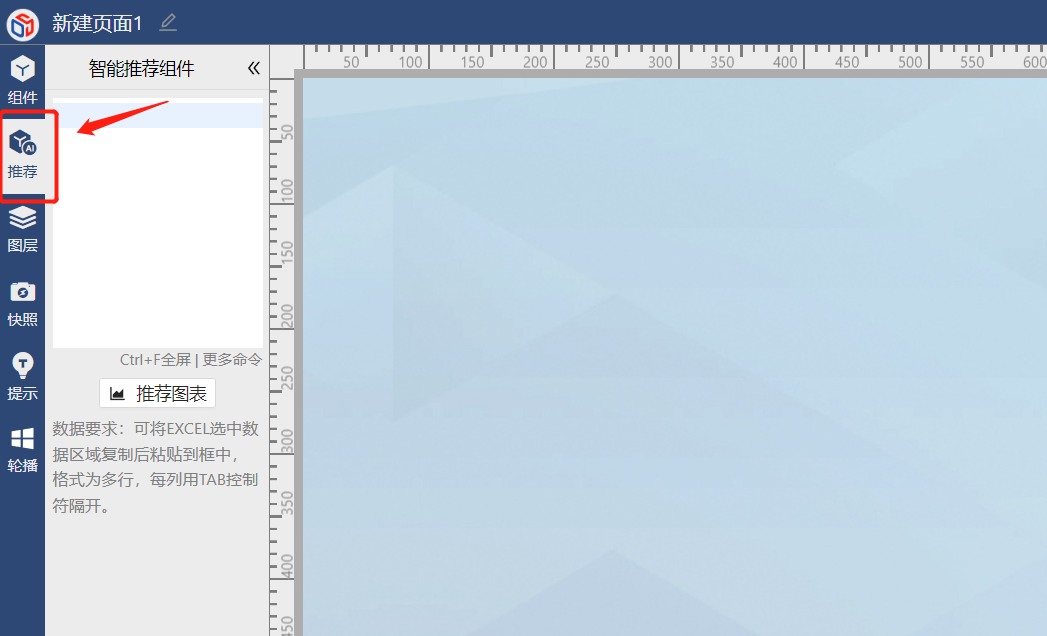Image resolution: width=1047 pixels, height=636 pixels.
Task: Open the 组件 components panel
Action: [x=22, y=80]
